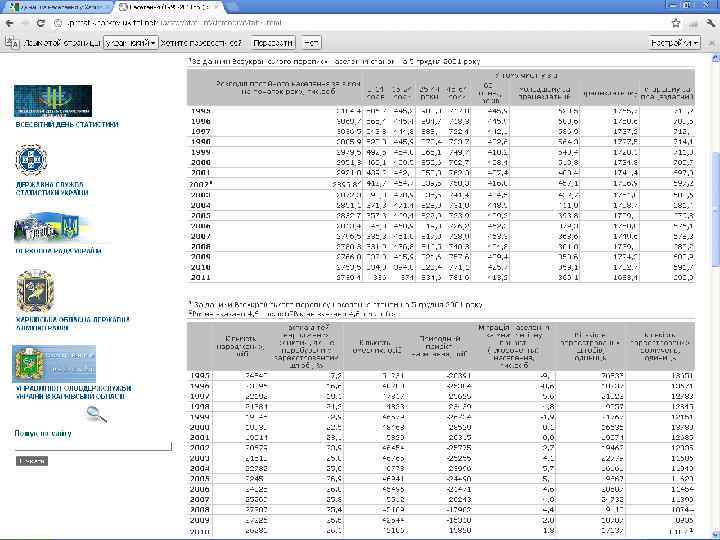
Task: Select the 2011 row in population table
Action: [441, 277]
